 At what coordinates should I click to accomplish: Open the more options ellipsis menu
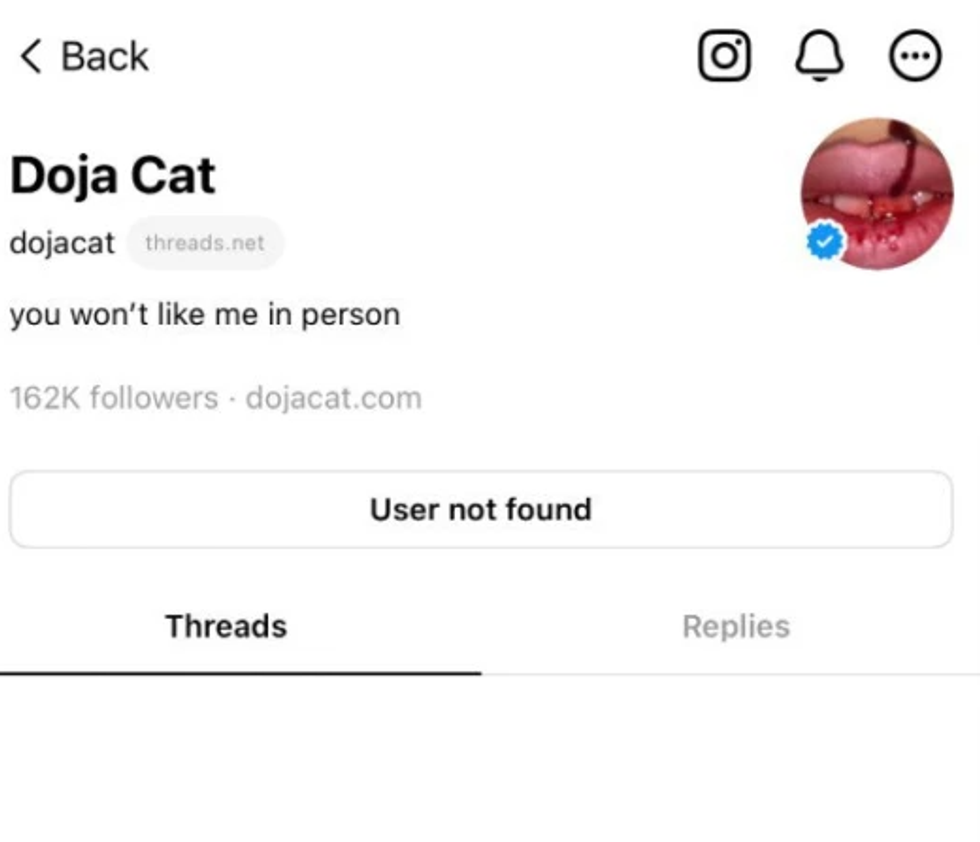click(x=915, y=56)
